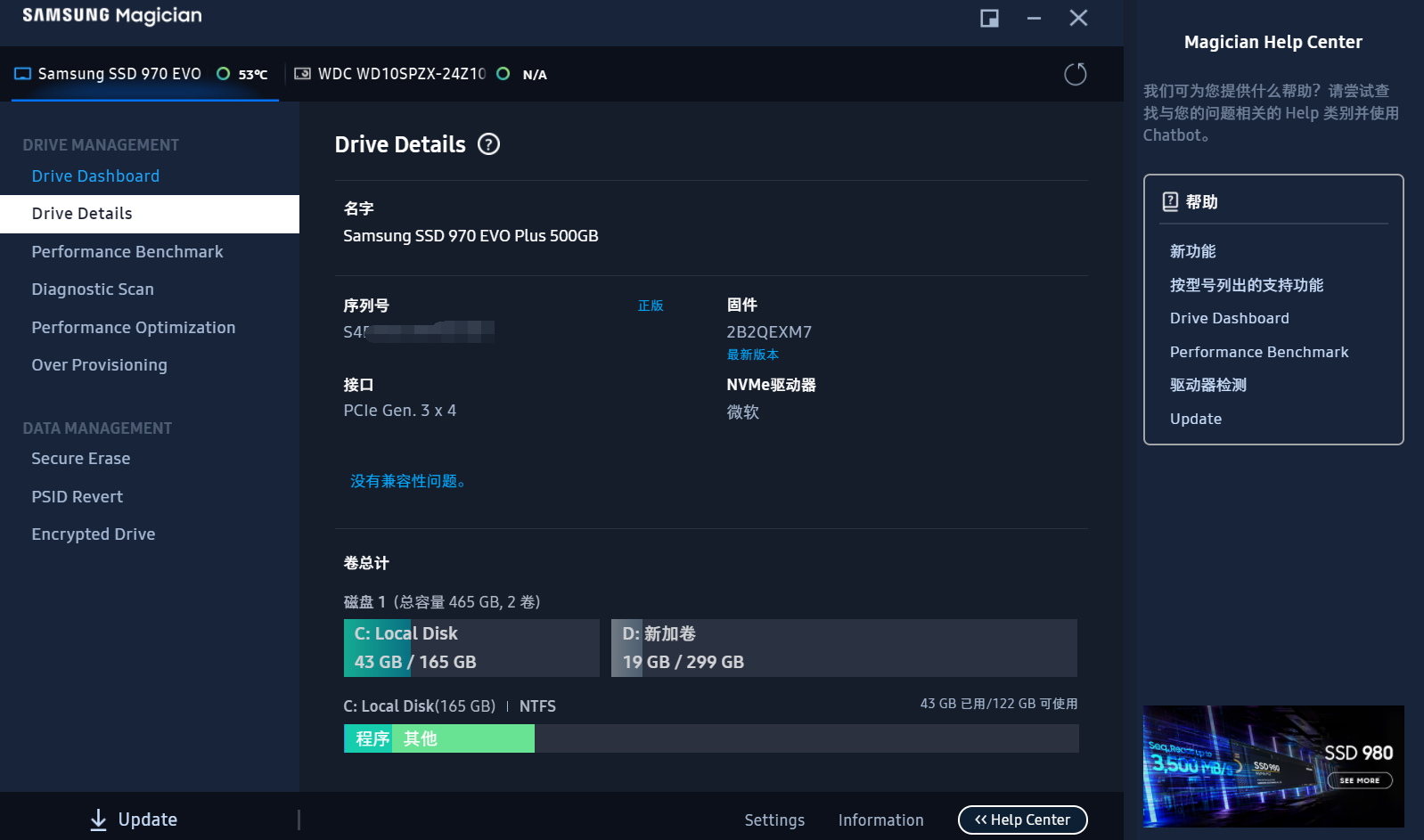This screenshot has width=1424, height=840.
Task: Click the NTFS file system label
Action: tap(537, 706)
